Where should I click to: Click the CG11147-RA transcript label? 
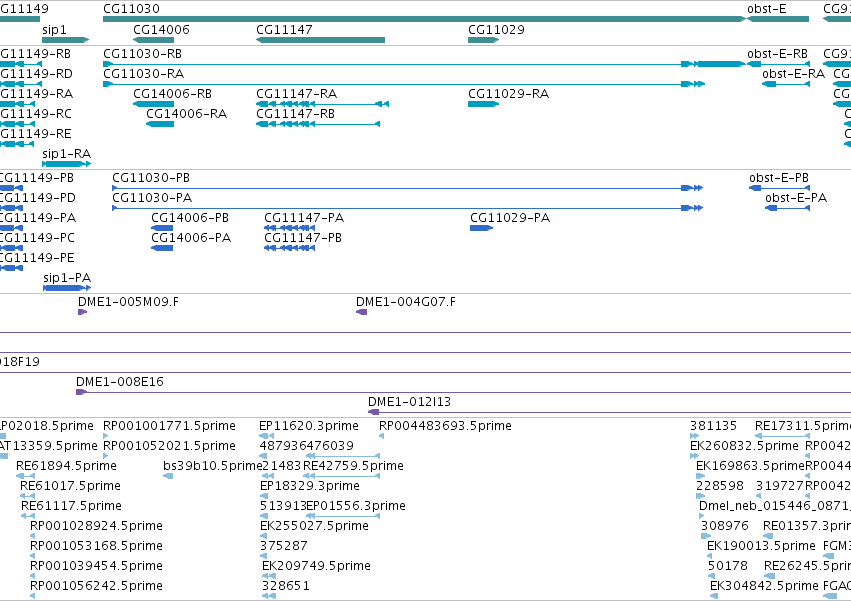[297, 94]
